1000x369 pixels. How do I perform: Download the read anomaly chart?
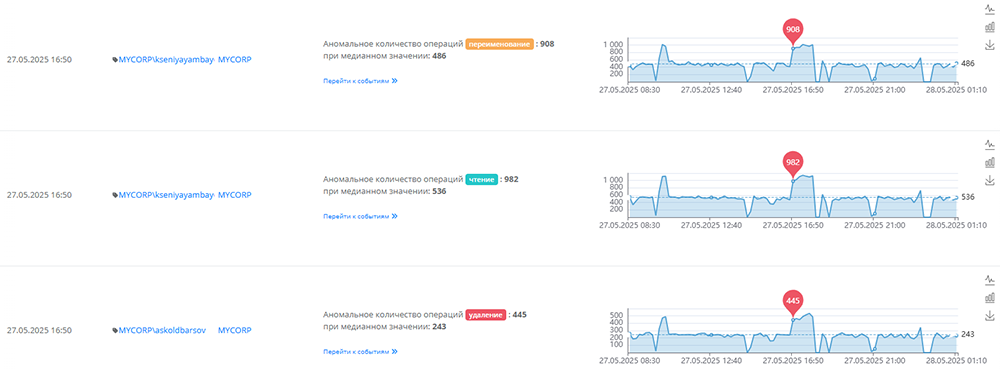(x=990, y=180)
